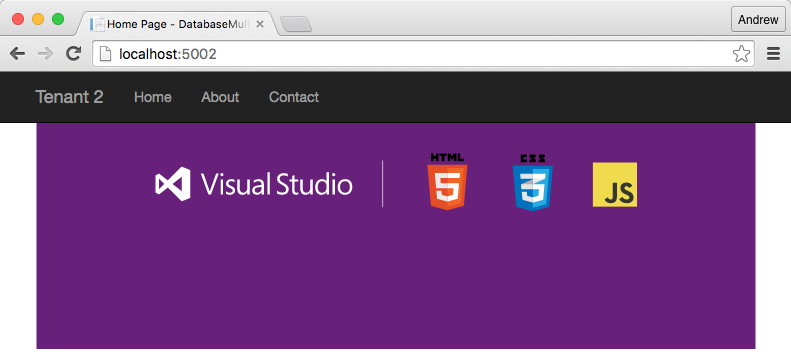Click the Visual Studio logo

coord(254,184)
